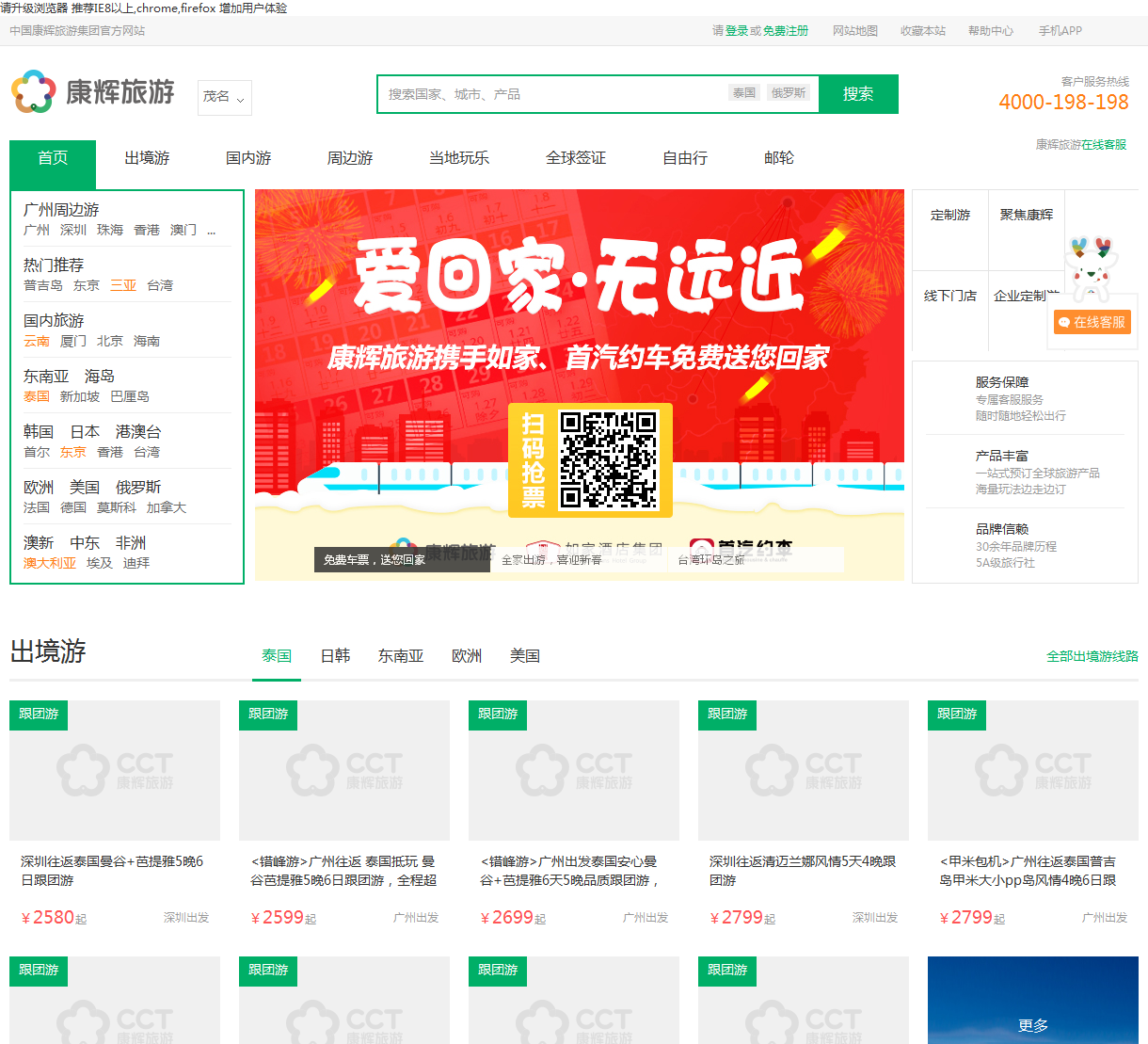
Task: Click the mascot icon above 在线客服
Action: [1092, 267]
